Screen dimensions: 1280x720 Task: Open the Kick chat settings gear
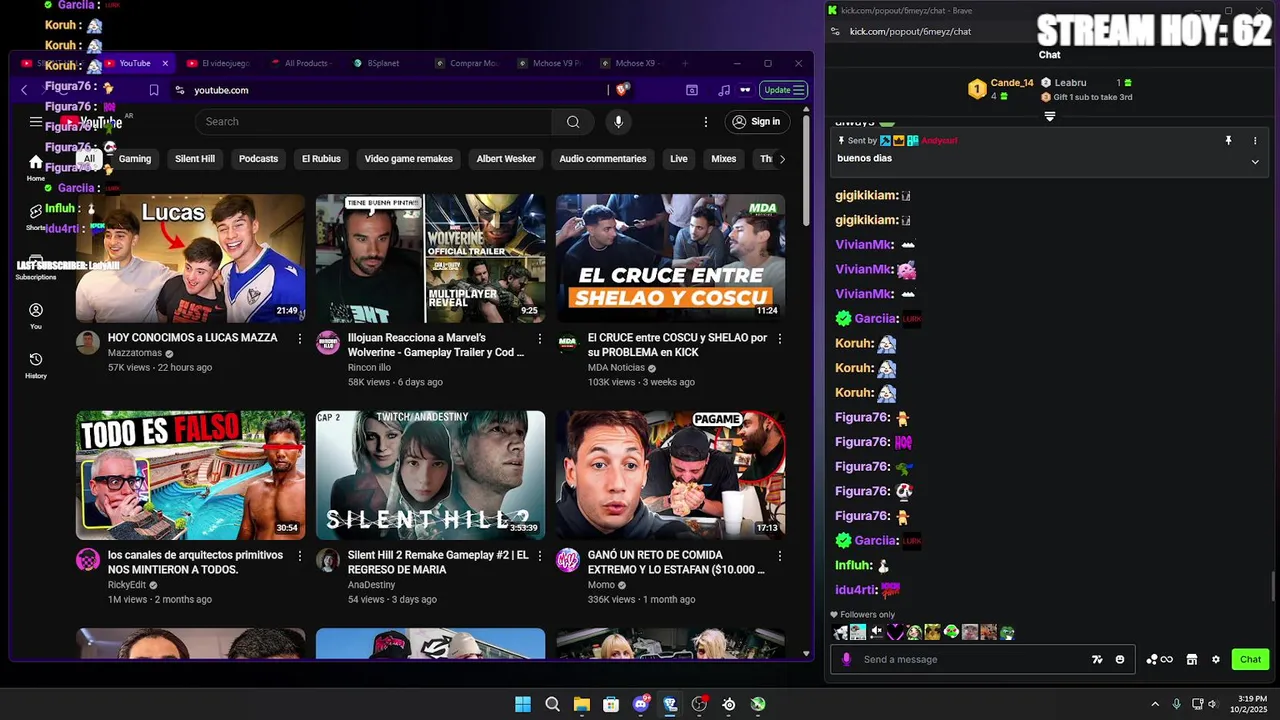[x=1216, y=660]
